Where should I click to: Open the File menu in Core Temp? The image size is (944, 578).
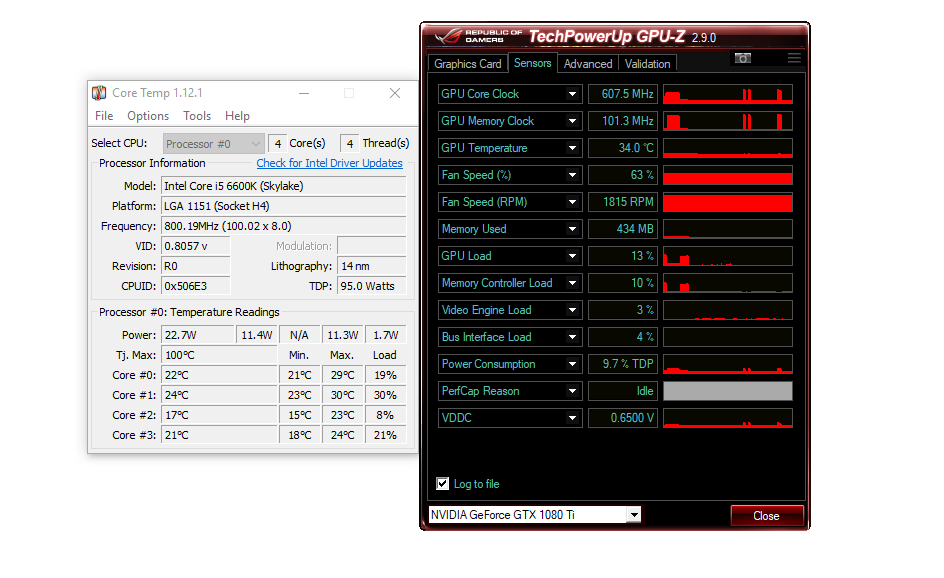coord(104,116)
